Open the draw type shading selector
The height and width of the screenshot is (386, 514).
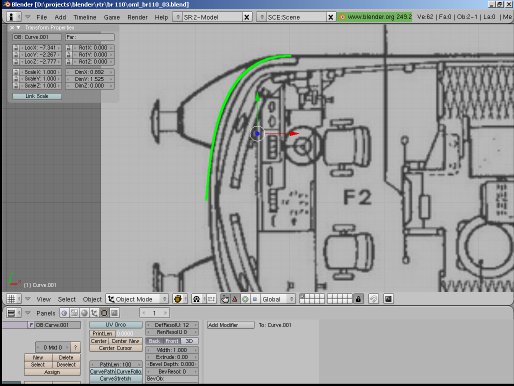tap(178, 299)
